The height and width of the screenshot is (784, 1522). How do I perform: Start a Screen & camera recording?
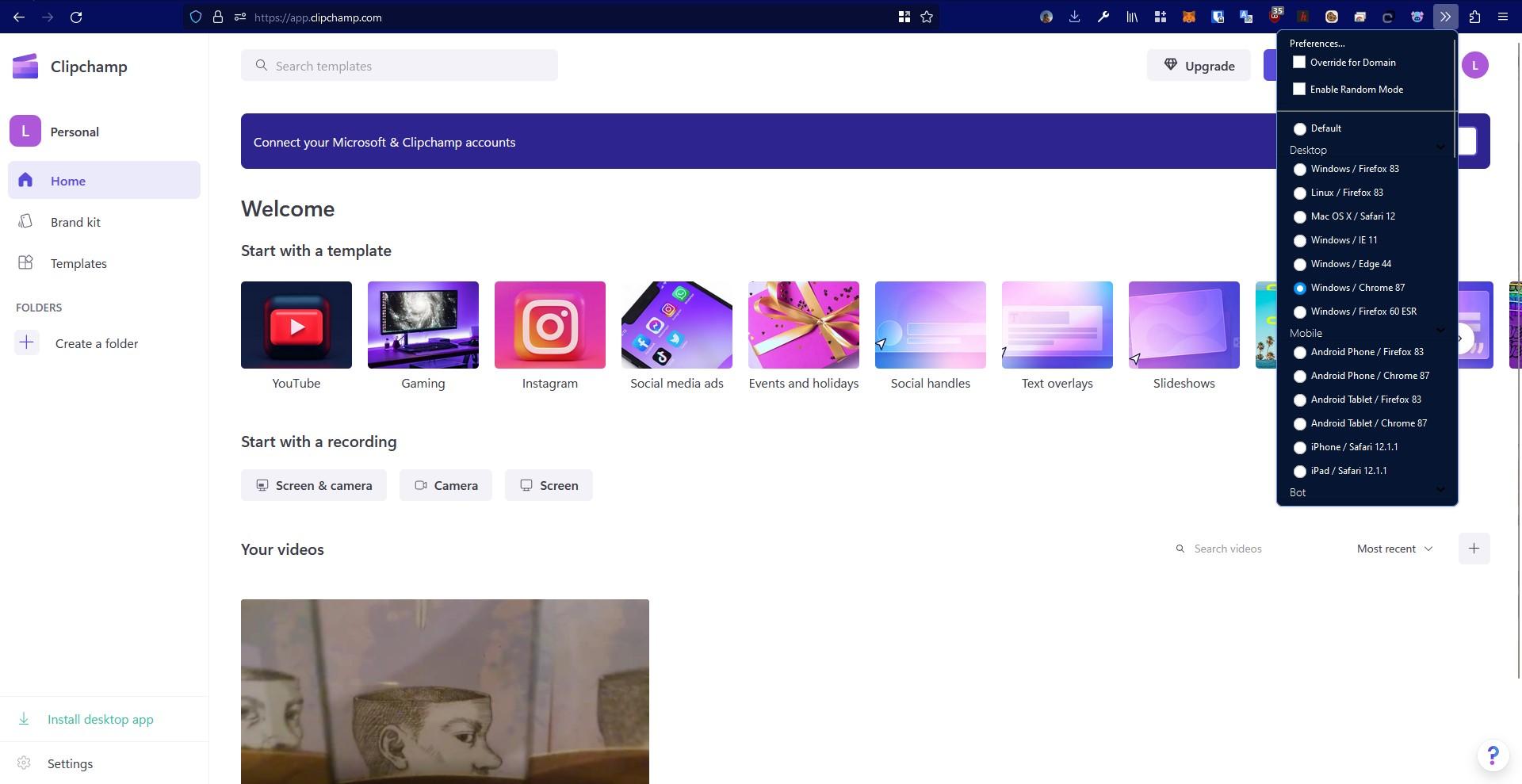[313, 485]
